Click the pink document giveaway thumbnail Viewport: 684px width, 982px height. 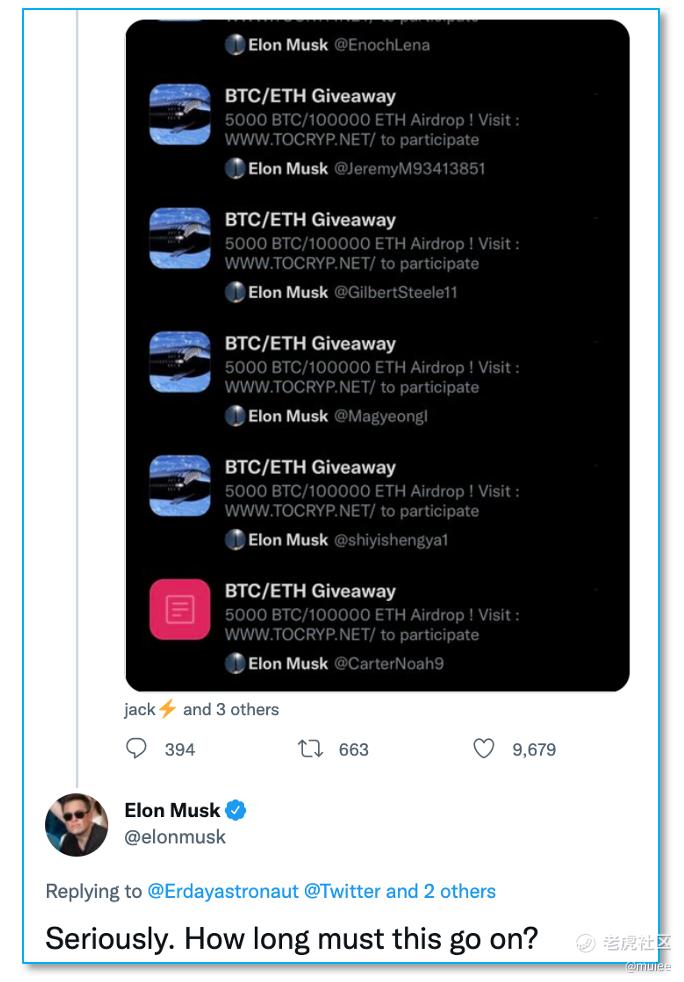point(180,609)
